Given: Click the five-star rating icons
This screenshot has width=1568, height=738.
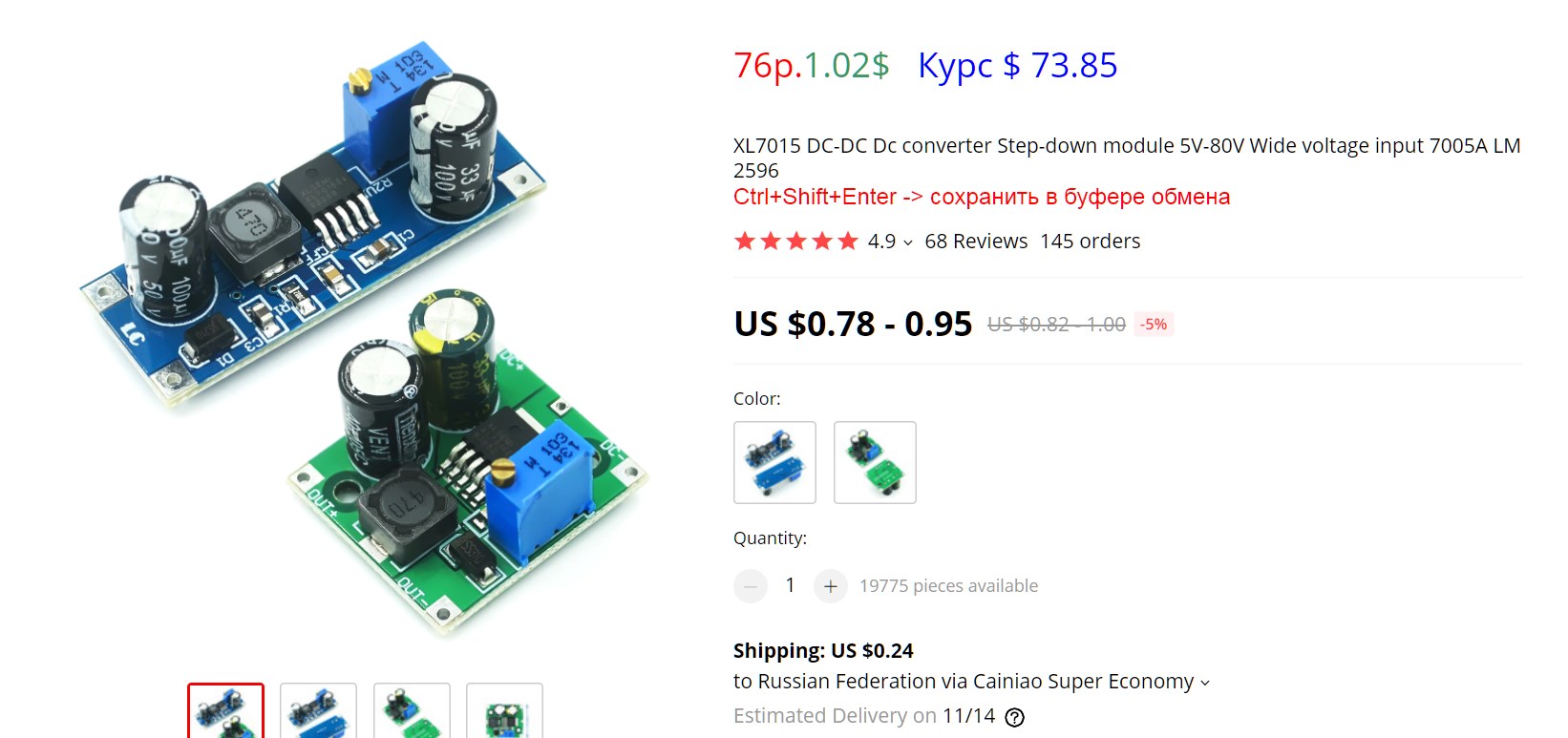Looking at the screenshot, I should tap(796, 242).
